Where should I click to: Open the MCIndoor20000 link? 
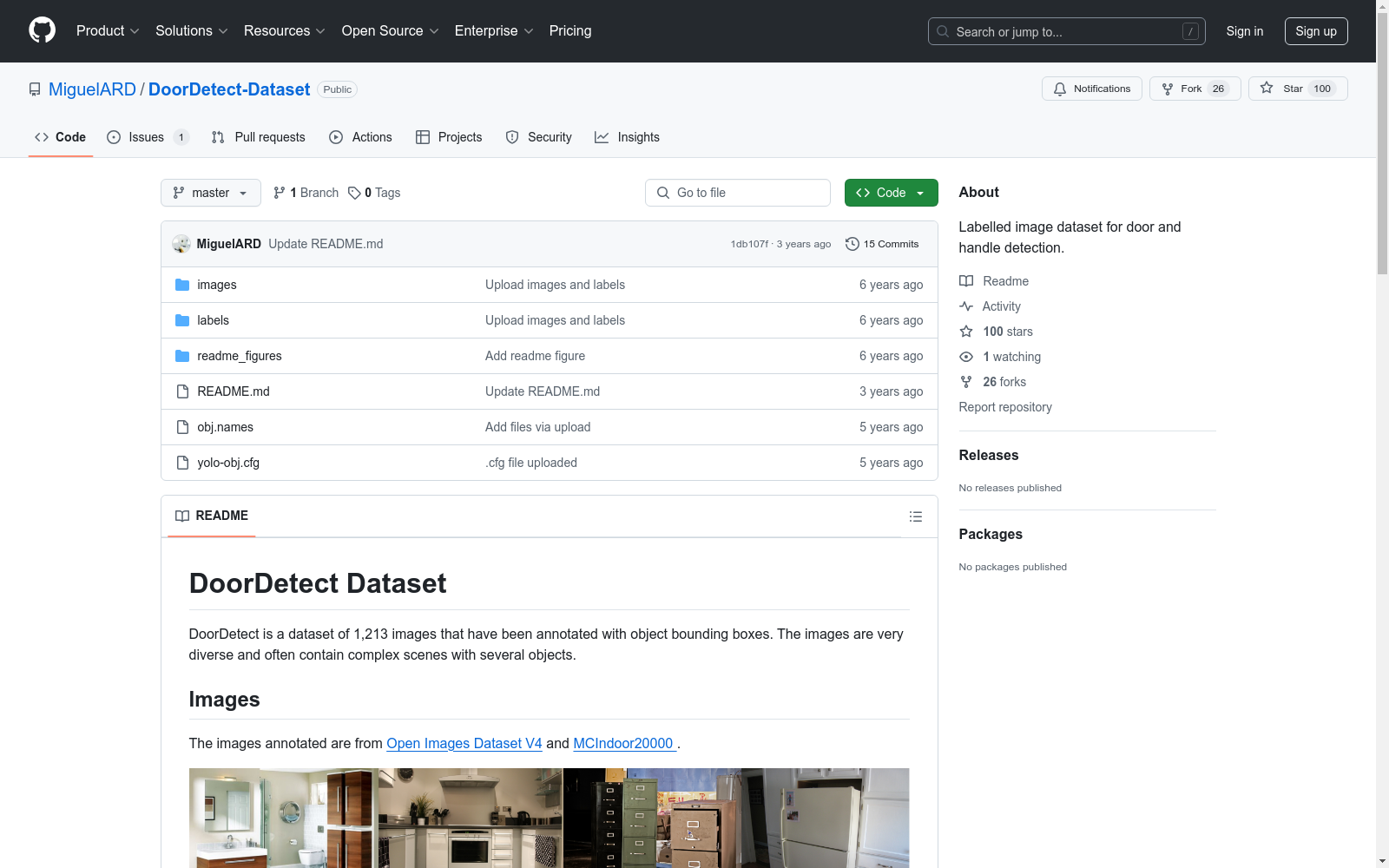click(x=625, y=743)
